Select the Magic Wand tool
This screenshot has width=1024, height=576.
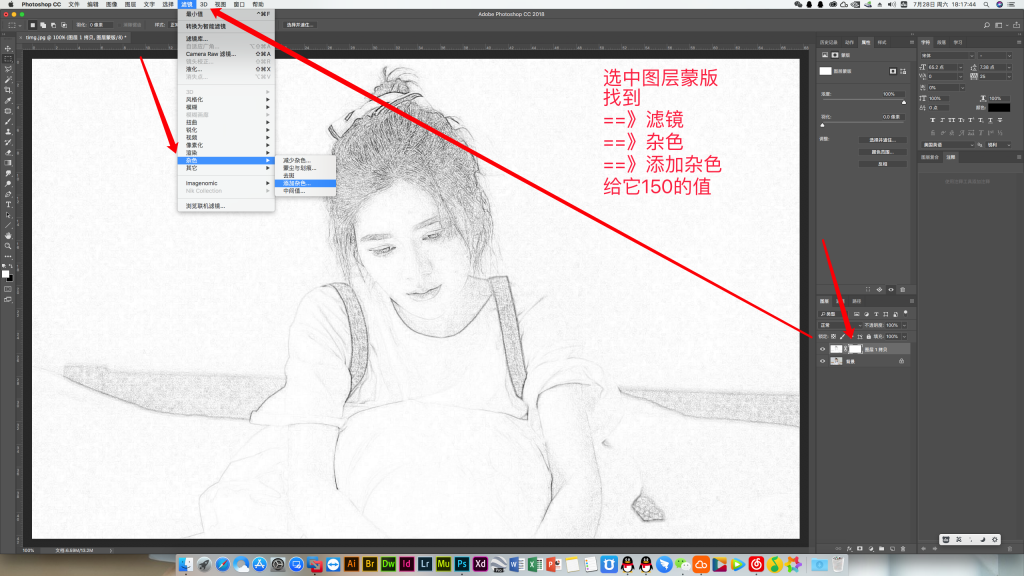8,80
